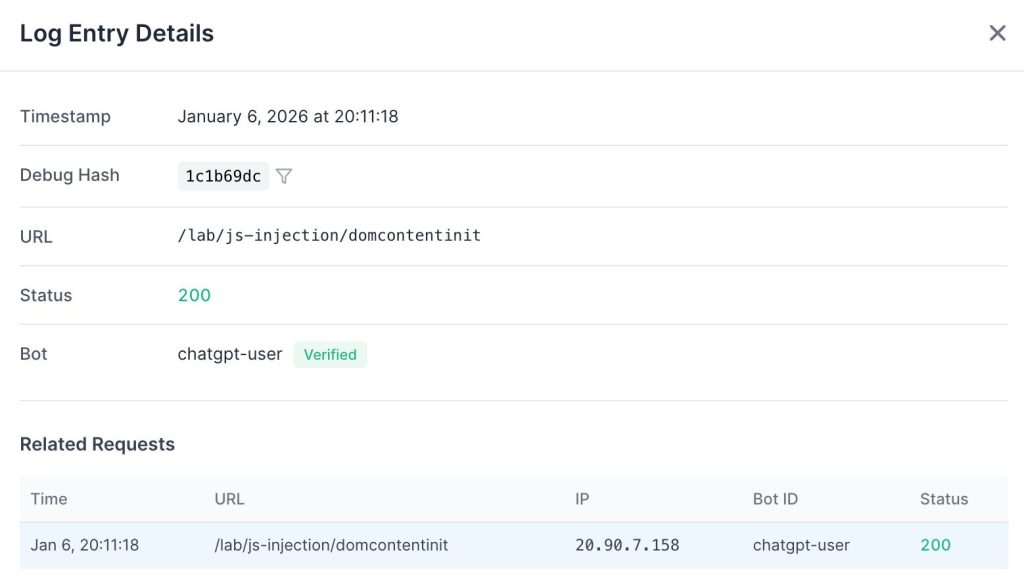Click the Debug Hash field label
This screenshot has height=588, width=1024.
(x=70, y=175)
